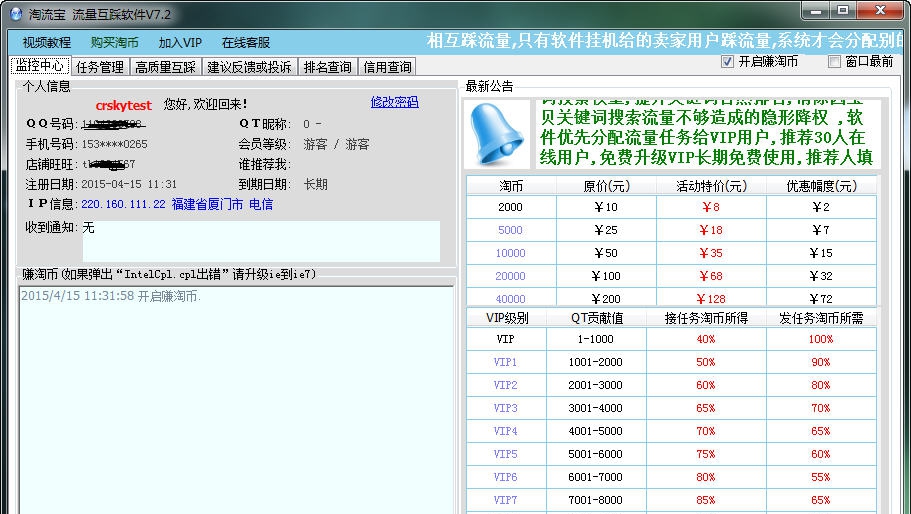911x514 pixels.
Task: Switch to the 信用查询 tab
Action: (388, 67)
